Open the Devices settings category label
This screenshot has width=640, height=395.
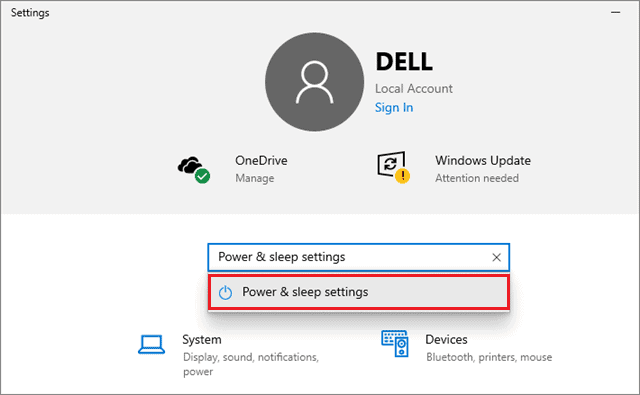coord(446,340)
